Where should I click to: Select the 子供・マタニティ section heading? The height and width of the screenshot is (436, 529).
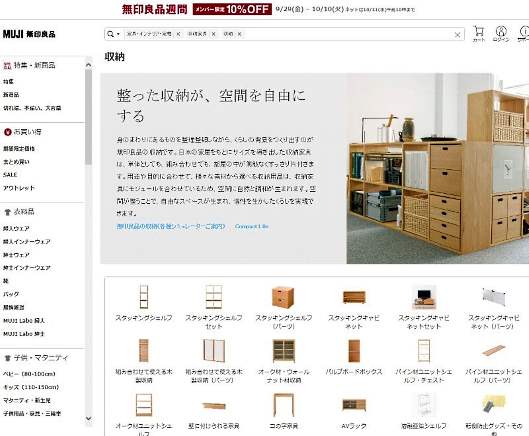tap(41, 358)
